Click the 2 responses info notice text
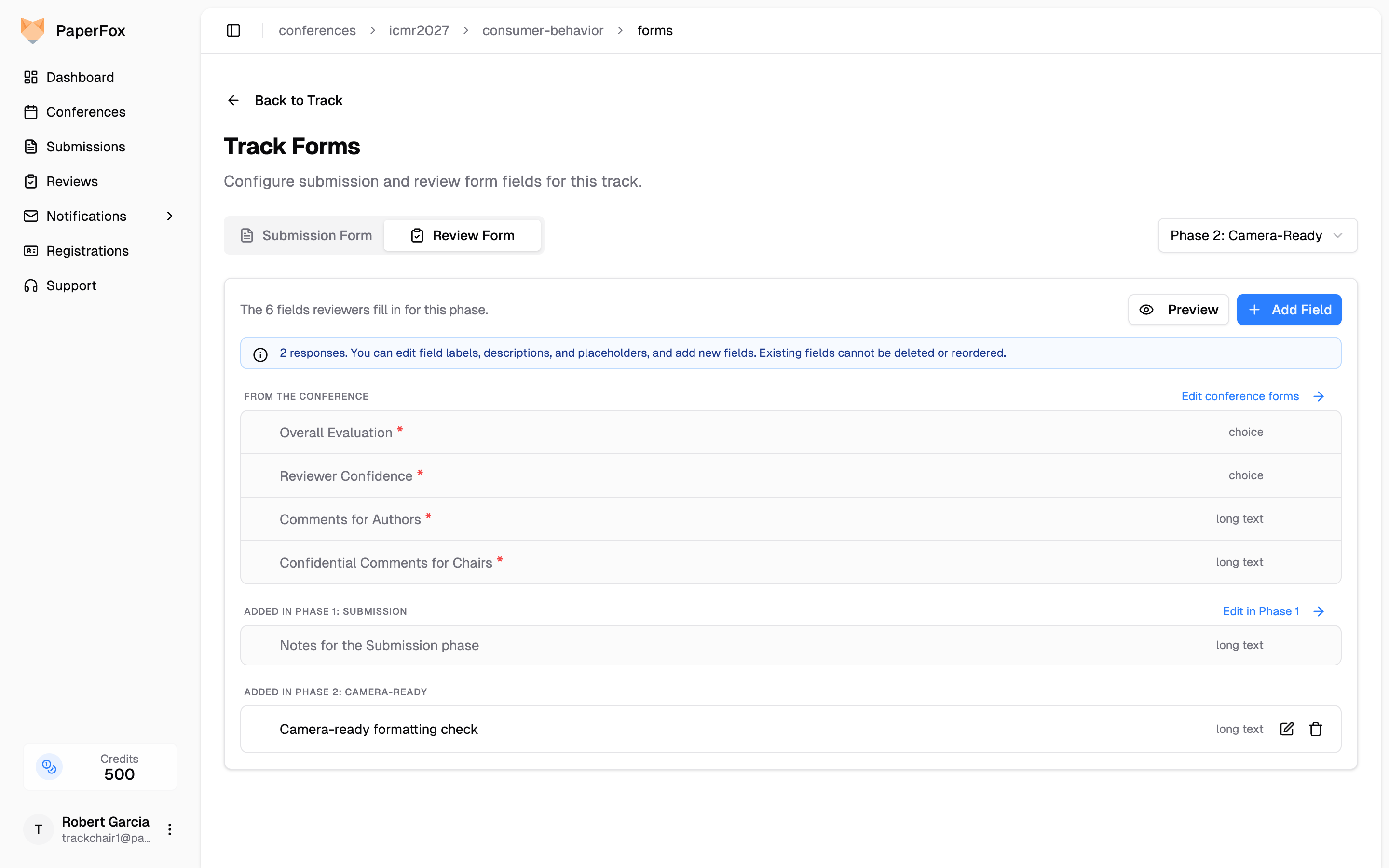Image resolution: width=1389 pixels, height=868 pixels. pyautogui.click(x=643, y=353)
